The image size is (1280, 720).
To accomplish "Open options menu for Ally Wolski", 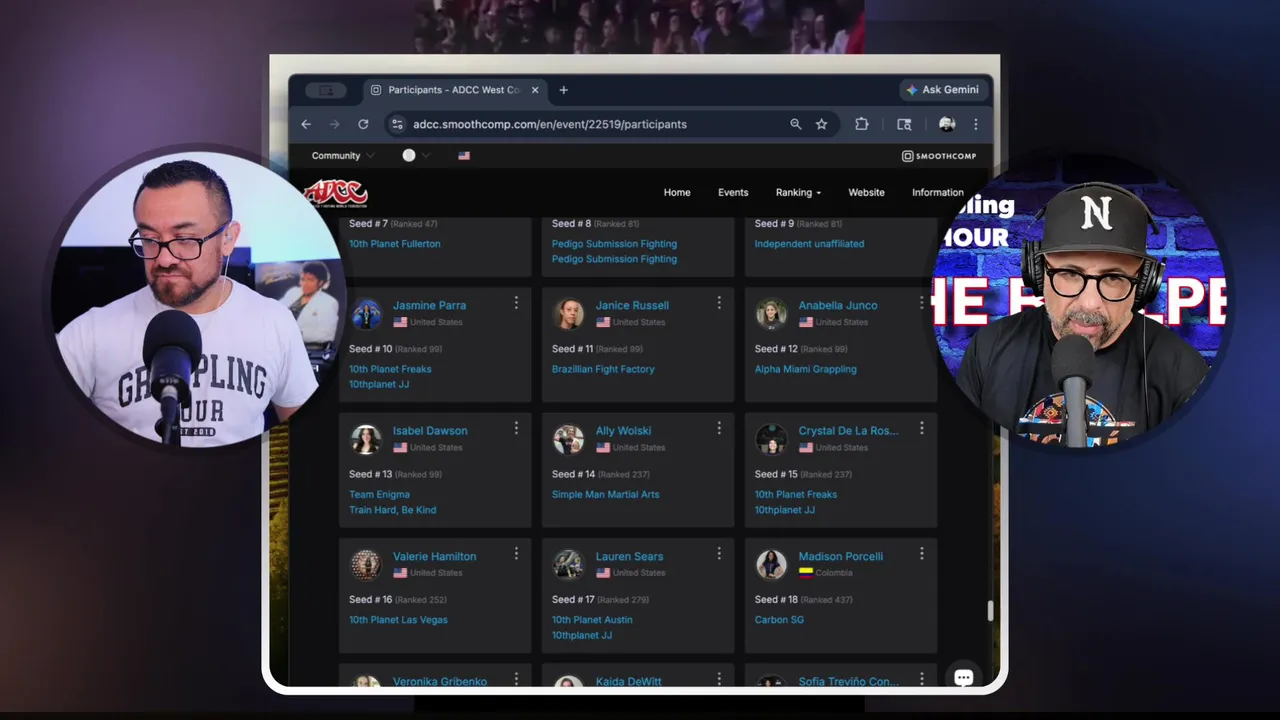I will point(718,428).
